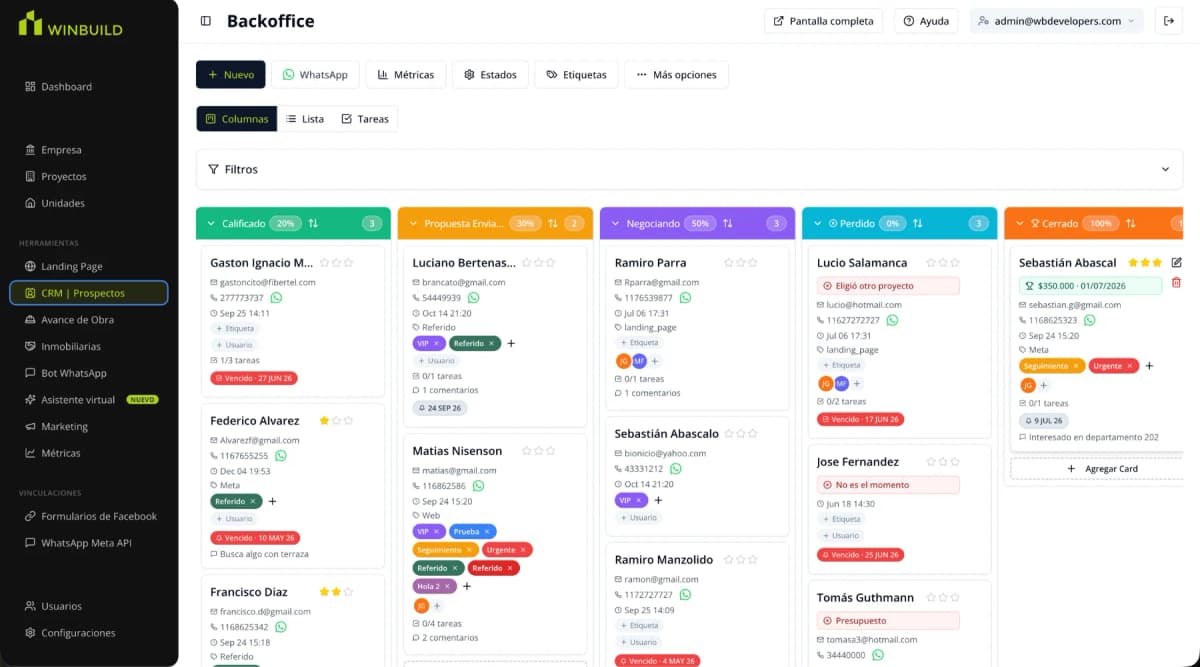
Task: Click WhatsApp icon on Luciano Bertenas card
Action: tap(473, 298)
